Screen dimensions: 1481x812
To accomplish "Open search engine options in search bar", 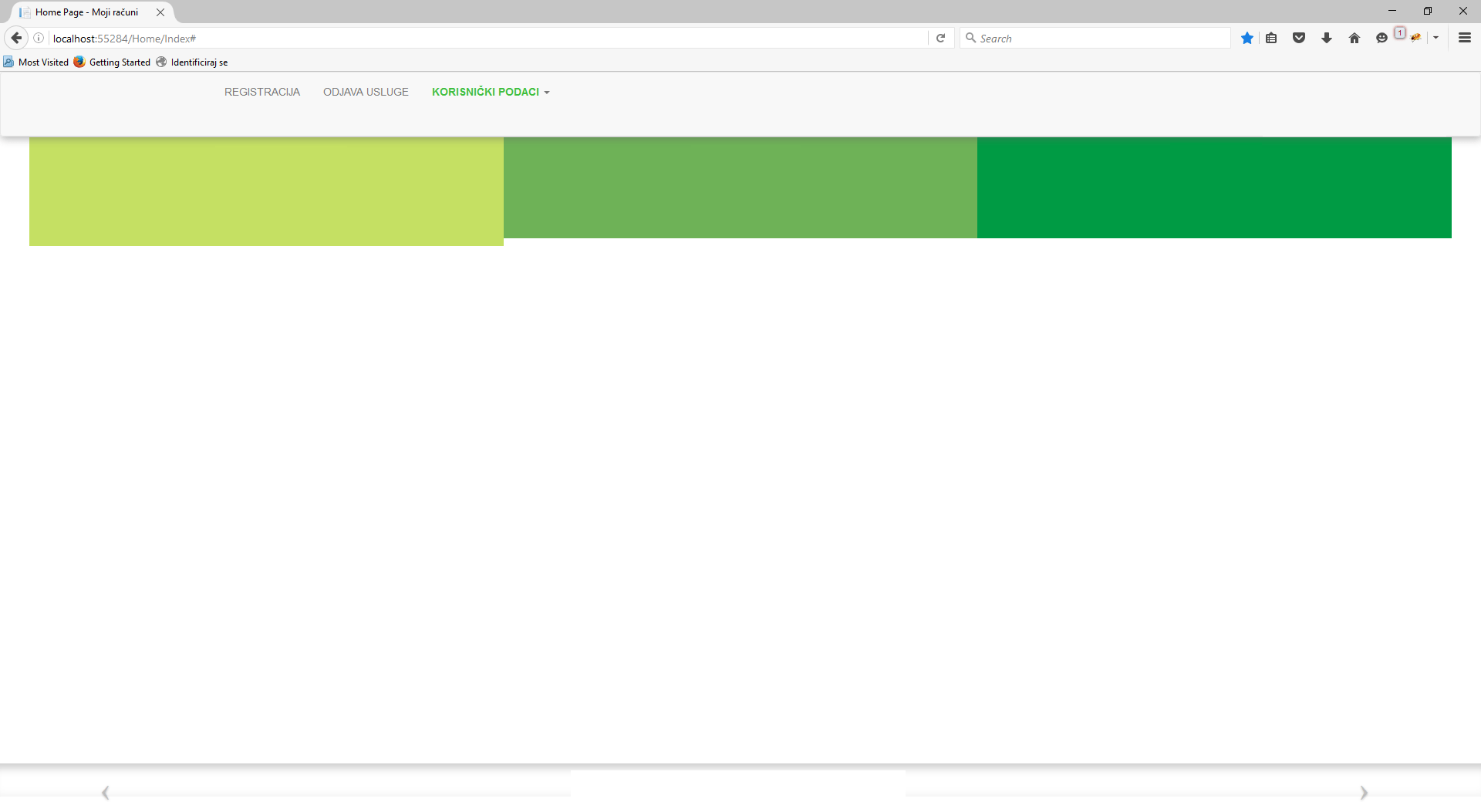I will click(x=971, y=38).
